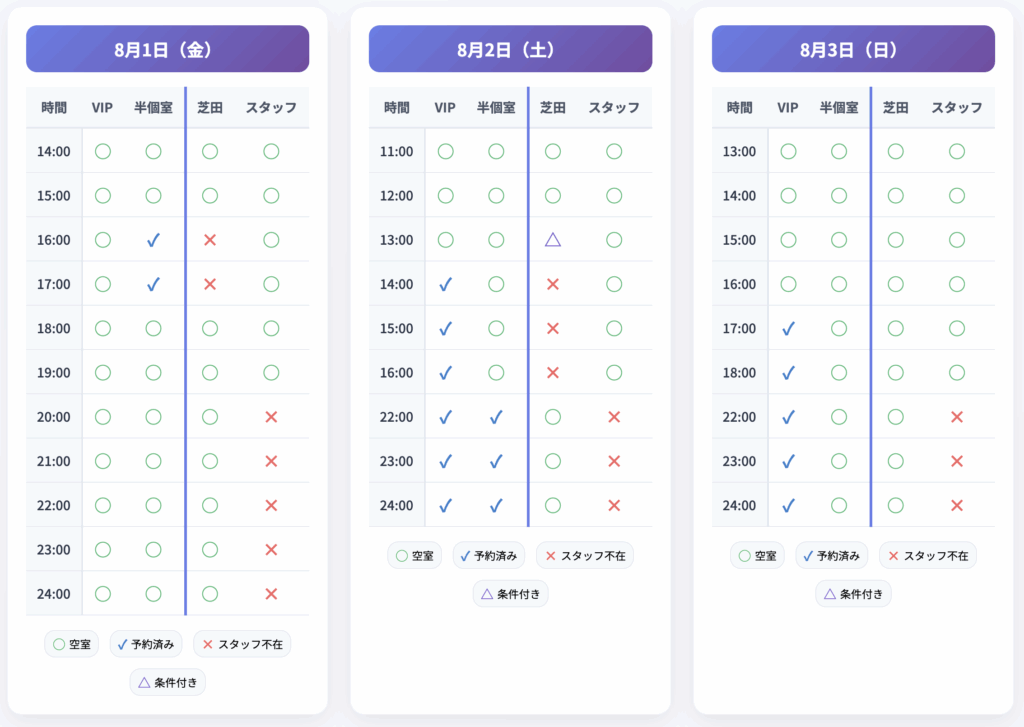The image size is (1024, 727).
Task: Open the 8月2日（土）date header
Action: 510,49
